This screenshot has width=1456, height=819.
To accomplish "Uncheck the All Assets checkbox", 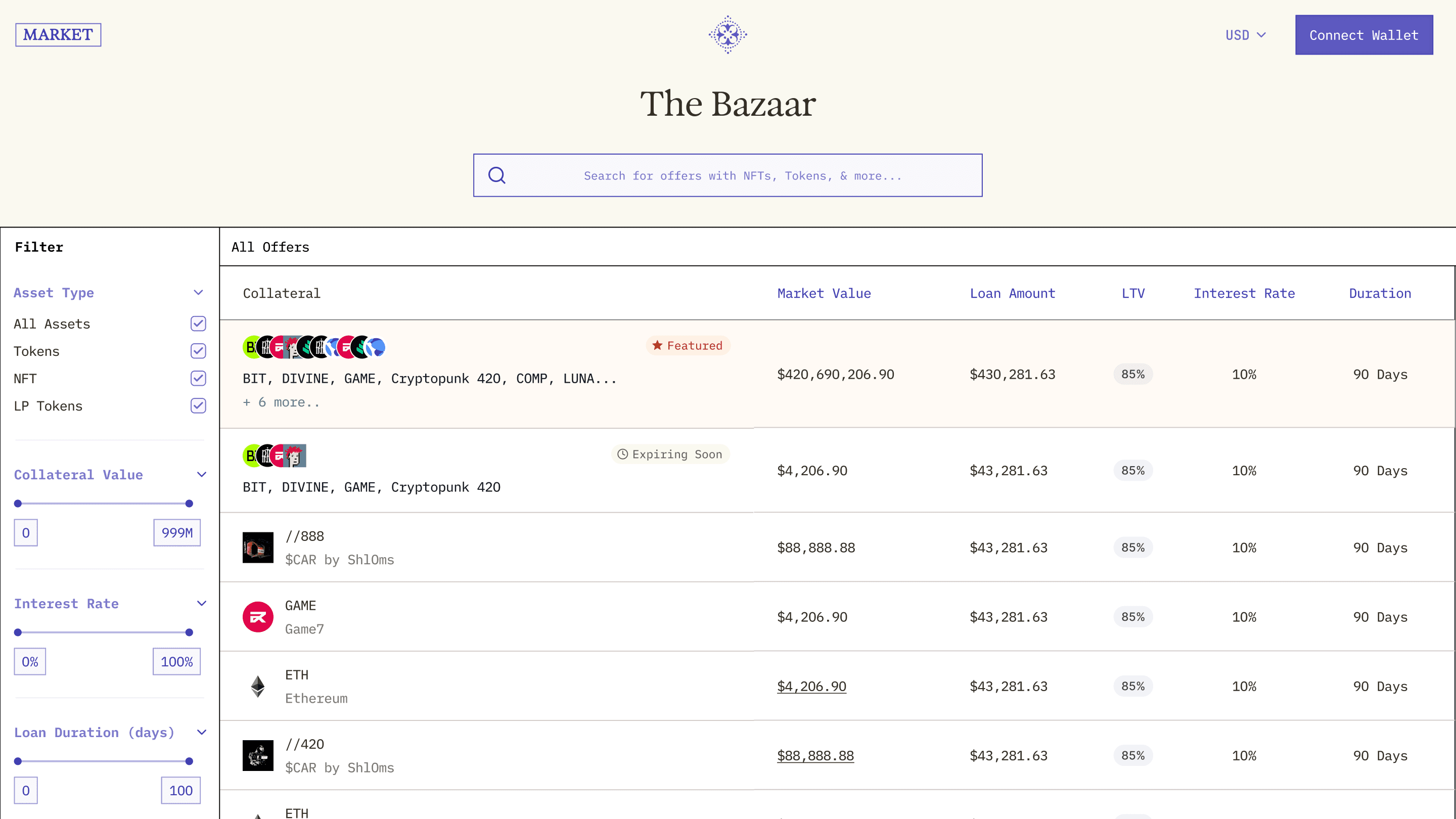I will click(198, 324).
